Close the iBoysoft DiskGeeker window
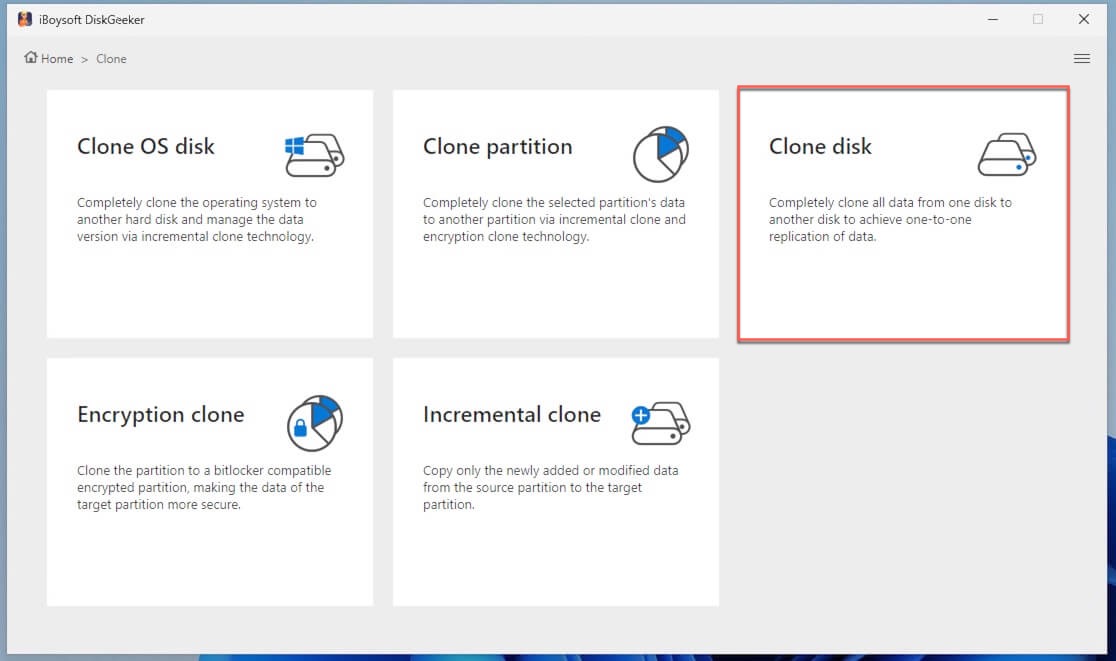 1083,19
